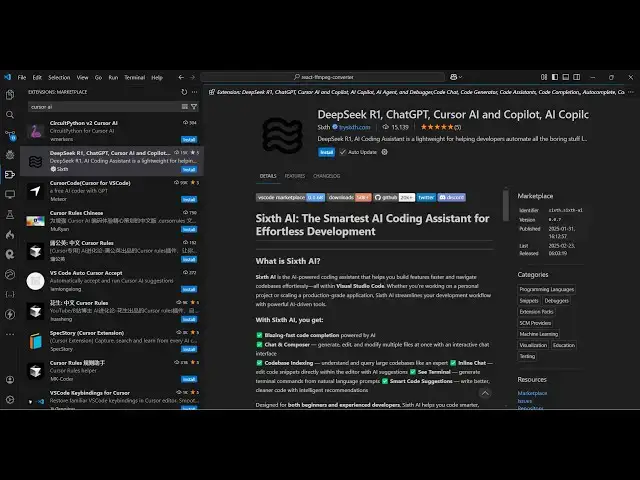
Task: Open the View menu
Action: tap(82, 77)
